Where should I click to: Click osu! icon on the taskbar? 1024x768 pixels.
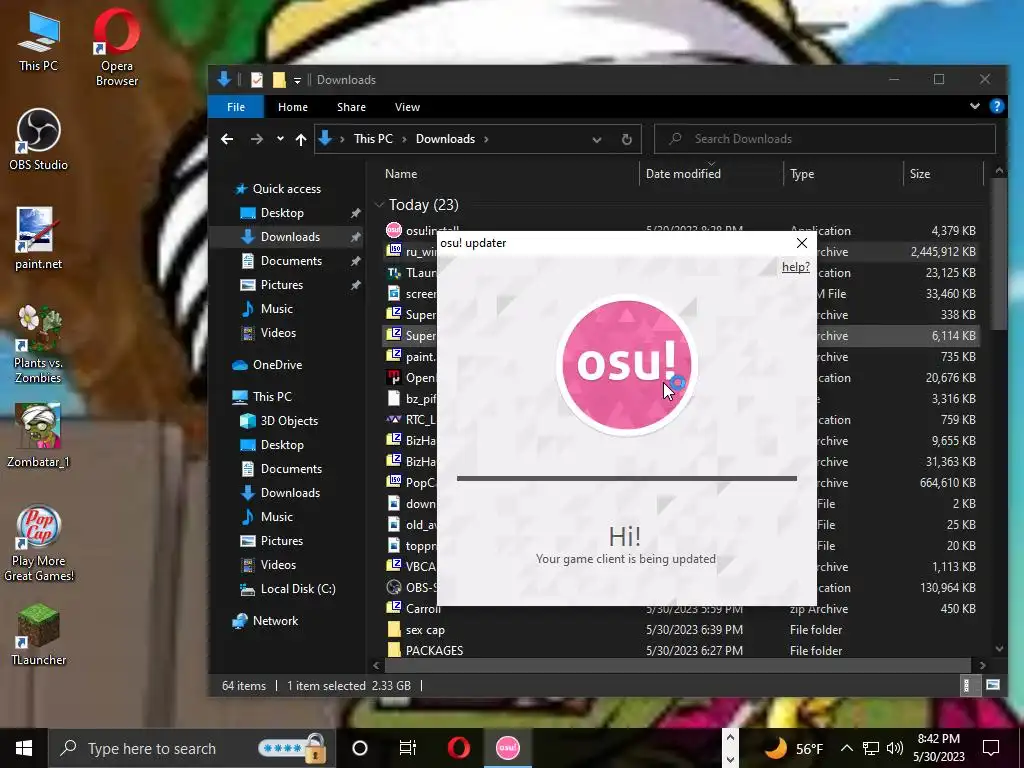(507, 748)
